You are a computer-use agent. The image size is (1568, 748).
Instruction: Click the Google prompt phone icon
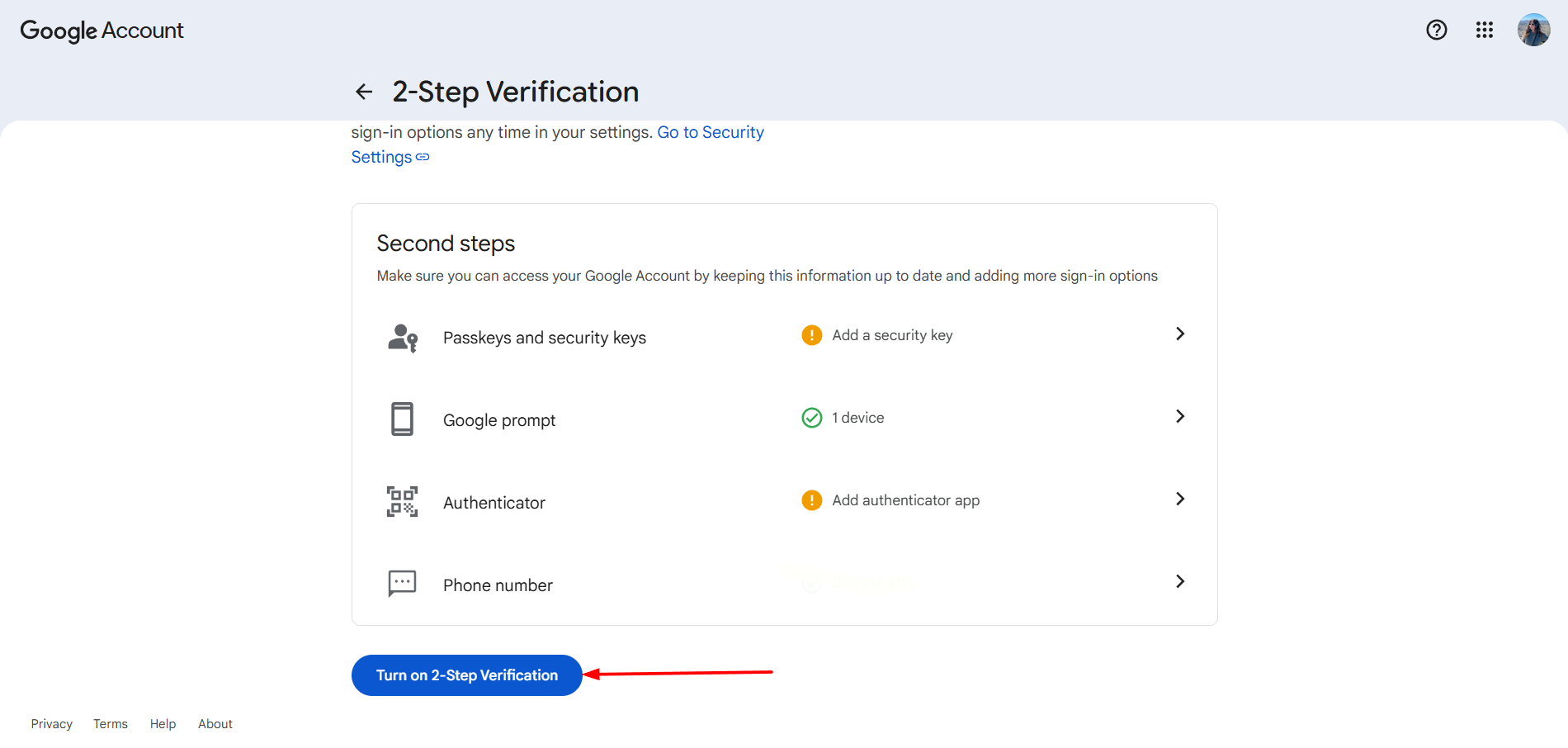(403, 419)
